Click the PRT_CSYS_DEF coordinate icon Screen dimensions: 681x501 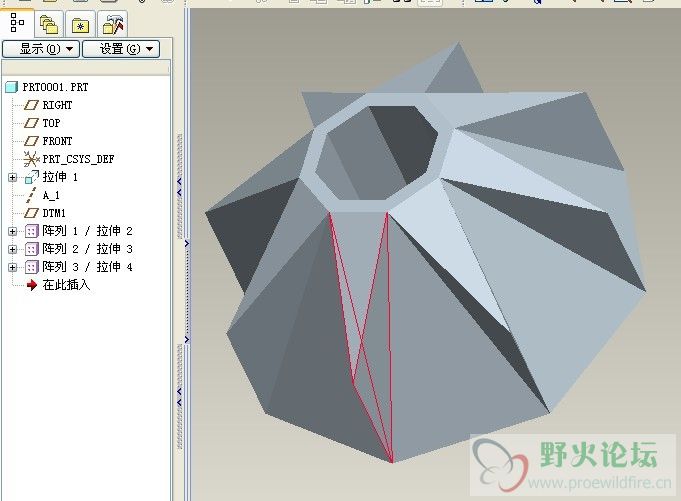31,159
